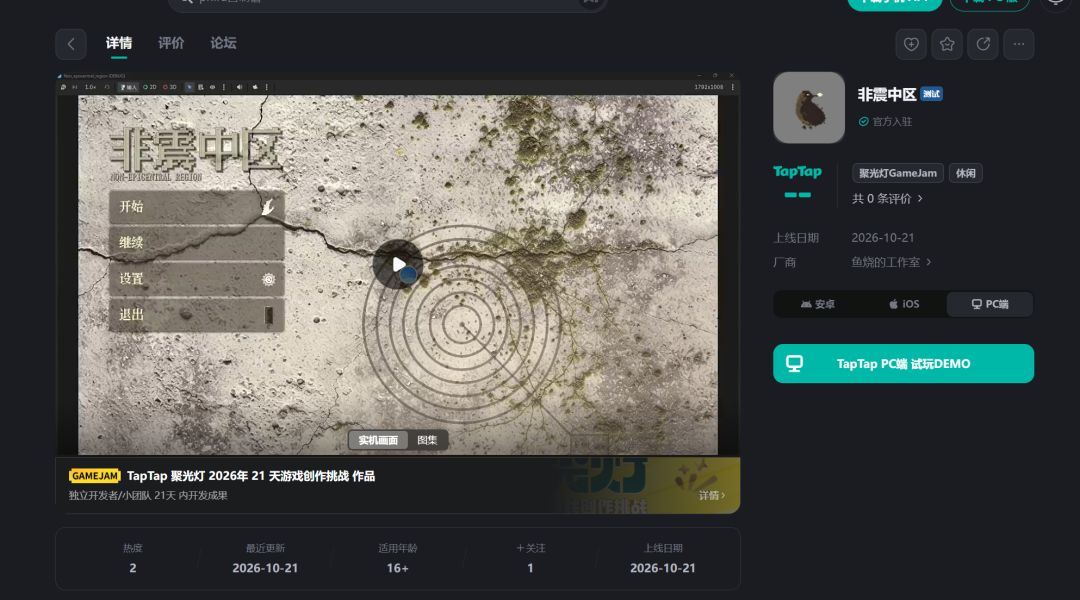
Task: Select the 实机画面 media toggle
Action: 378,440
